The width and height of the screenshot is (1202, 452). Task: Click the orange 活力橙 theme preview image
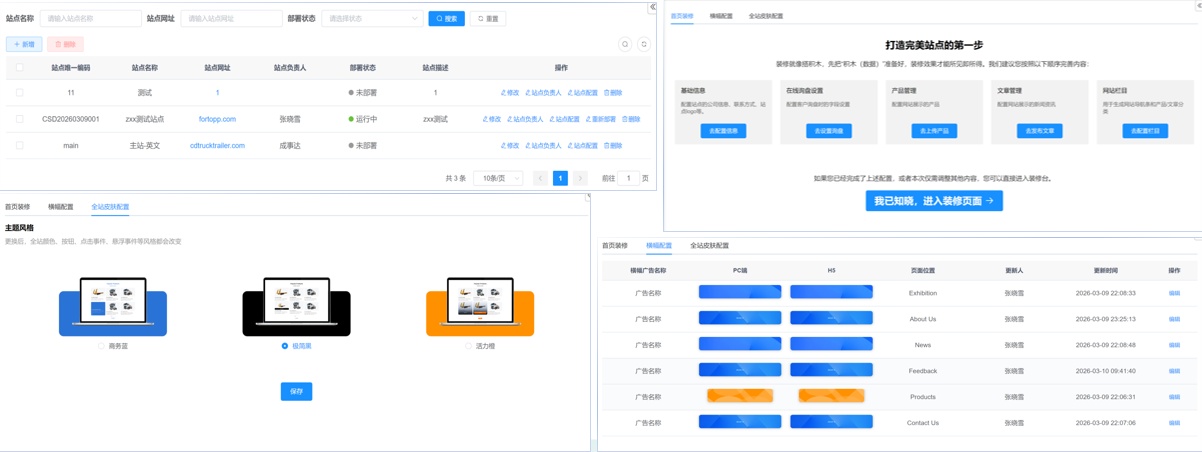(480, 306)
